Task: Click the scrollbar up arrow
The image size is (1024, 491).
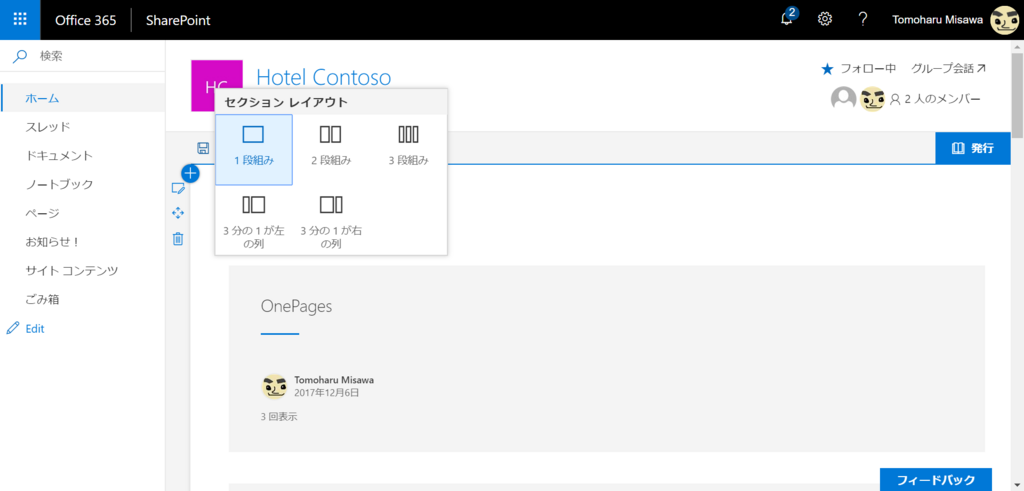Action: pyautogui.click(x=1017, y=47)
